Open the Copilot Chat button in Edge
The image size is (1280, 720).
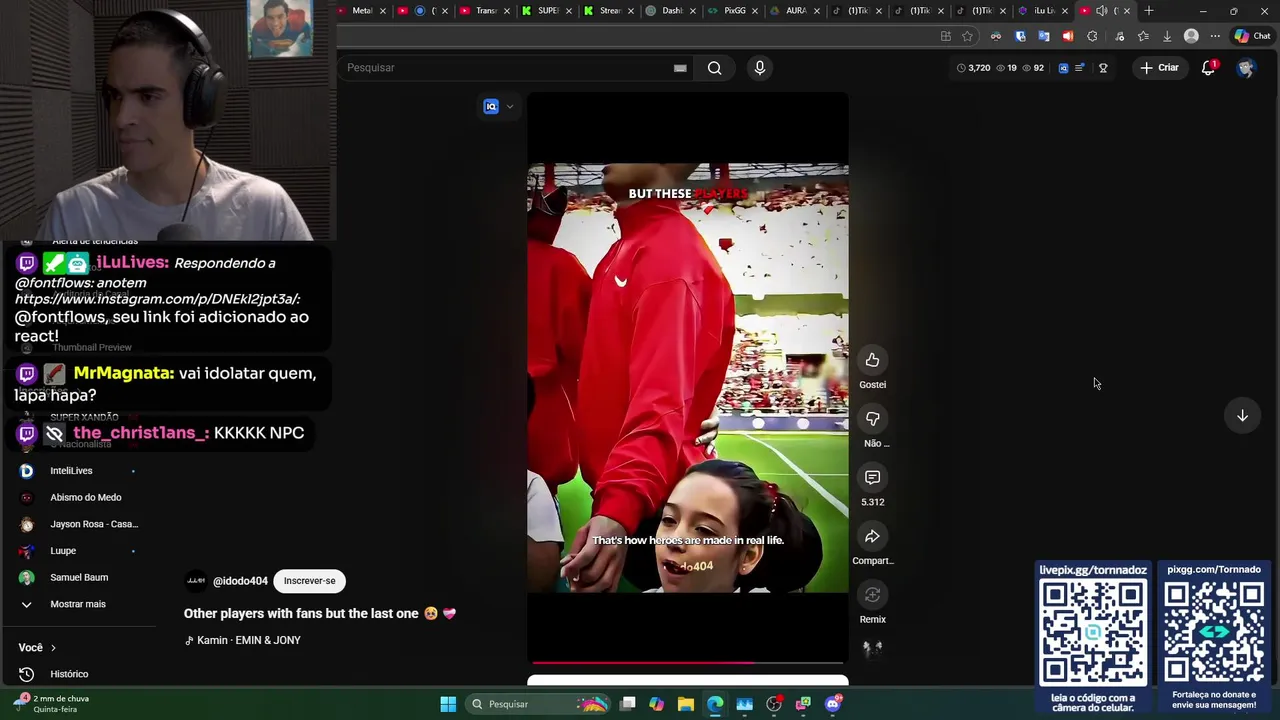tap(1253, 36)
